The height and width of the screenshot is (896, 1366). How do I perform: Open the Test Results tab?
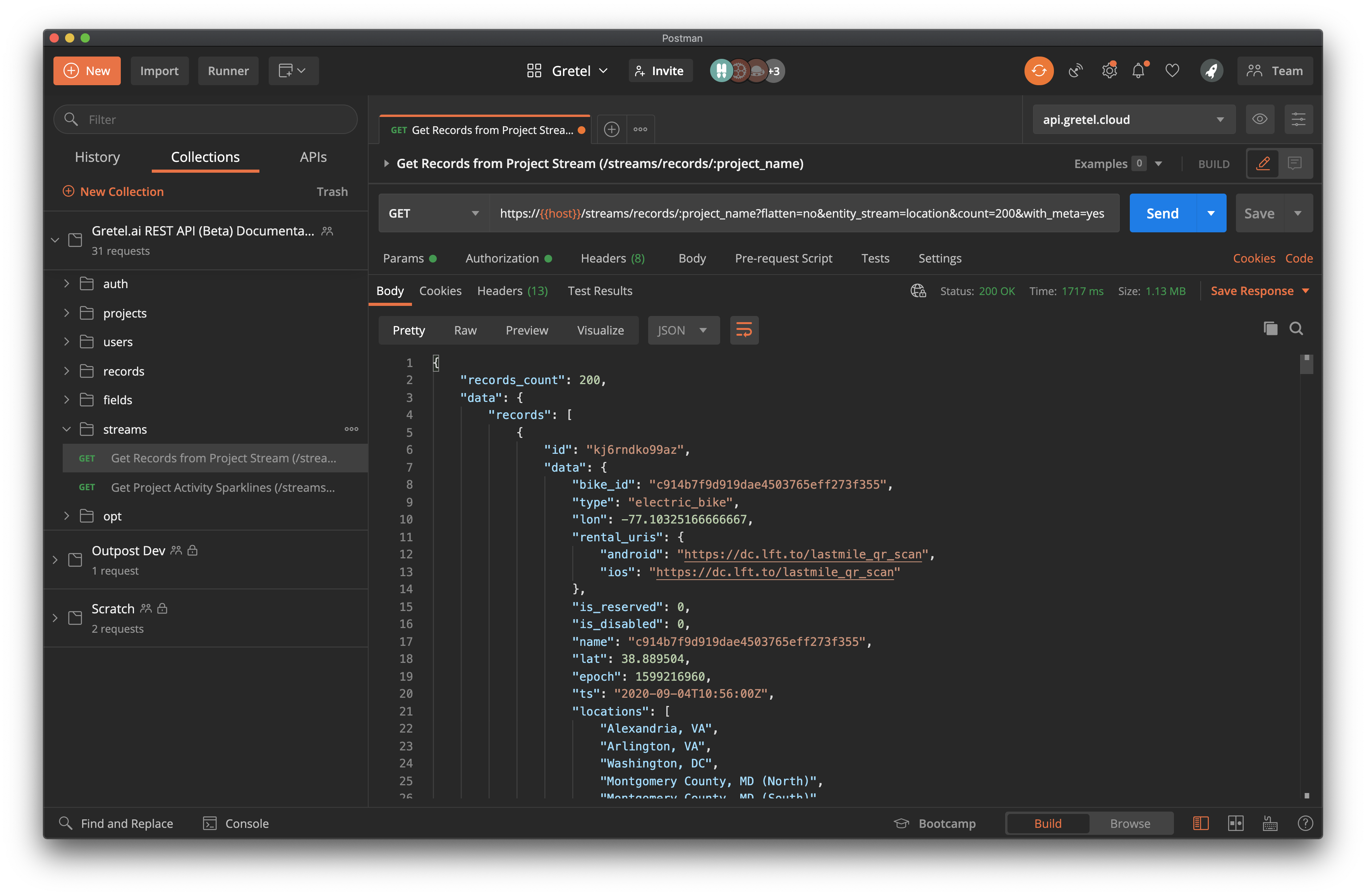600,291
